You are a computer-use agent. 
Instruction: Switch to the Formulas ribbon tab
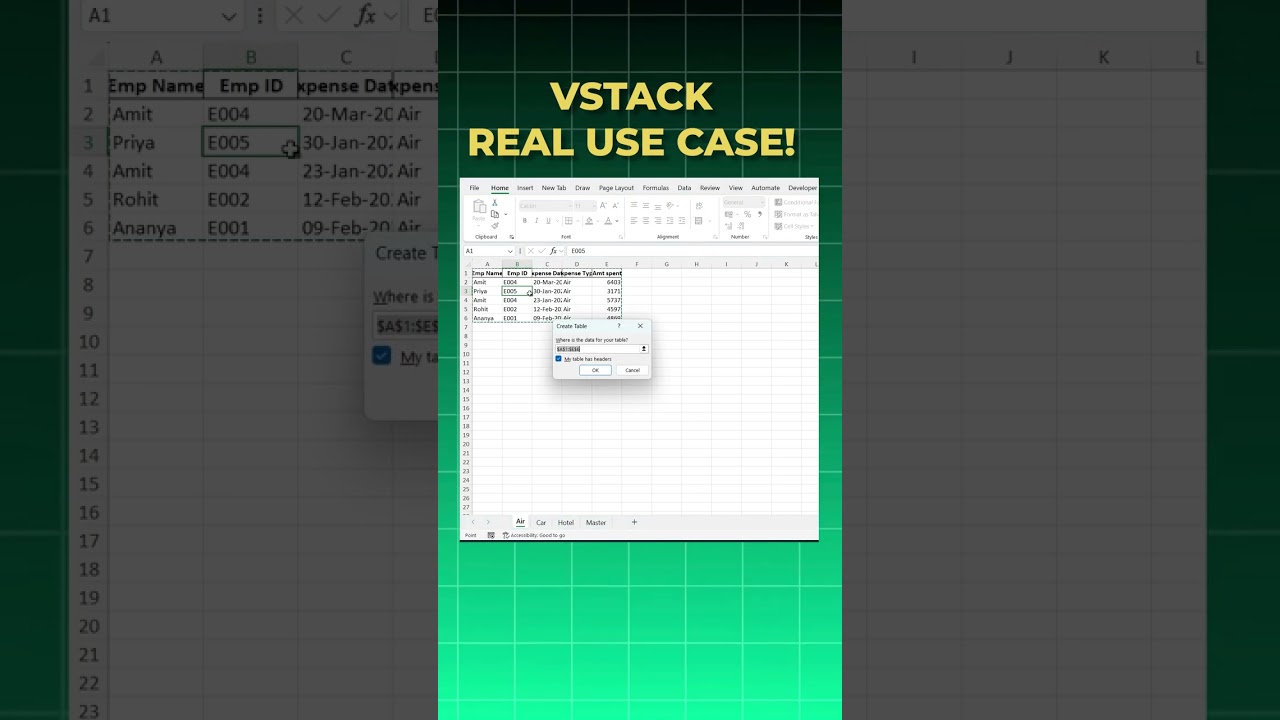tap(656, 188)
